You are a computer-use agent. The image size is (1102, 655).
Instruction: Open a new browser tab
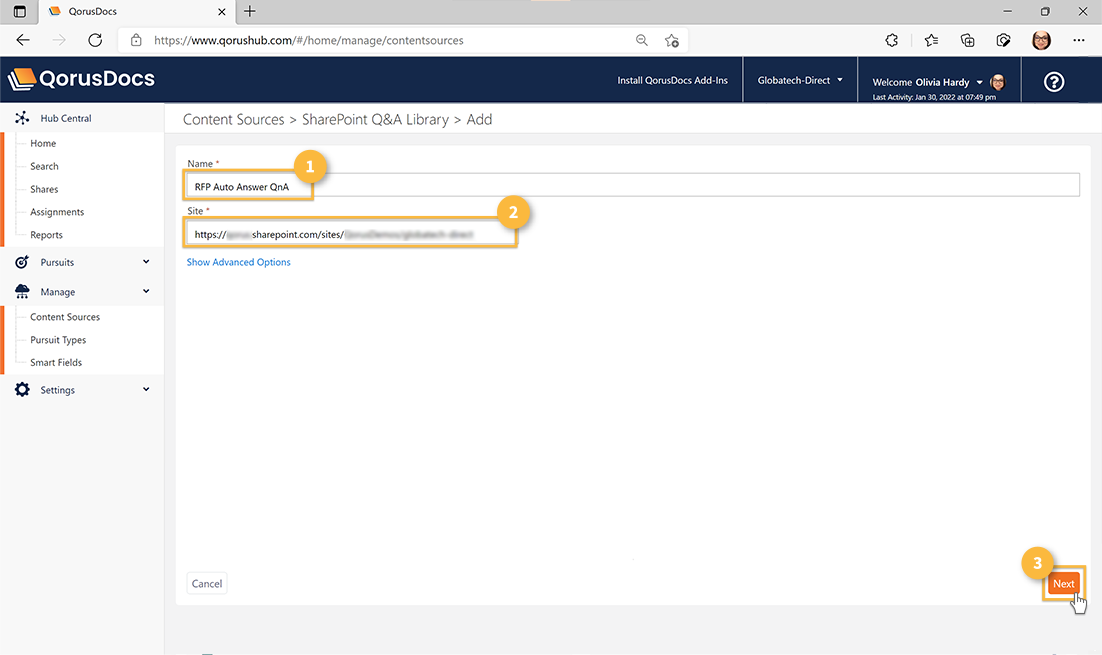pyautogui.click(x=249, y=11)
